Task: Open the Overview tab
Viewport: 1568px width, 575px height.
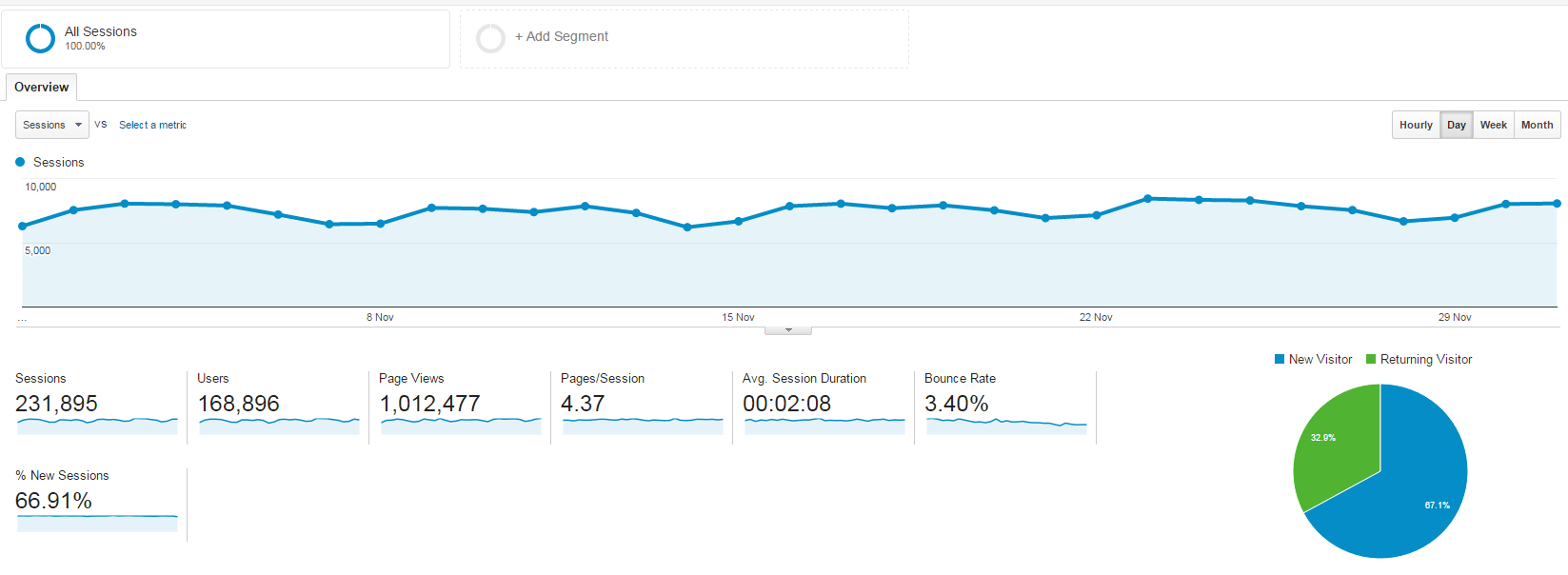Action: point(41,87)
